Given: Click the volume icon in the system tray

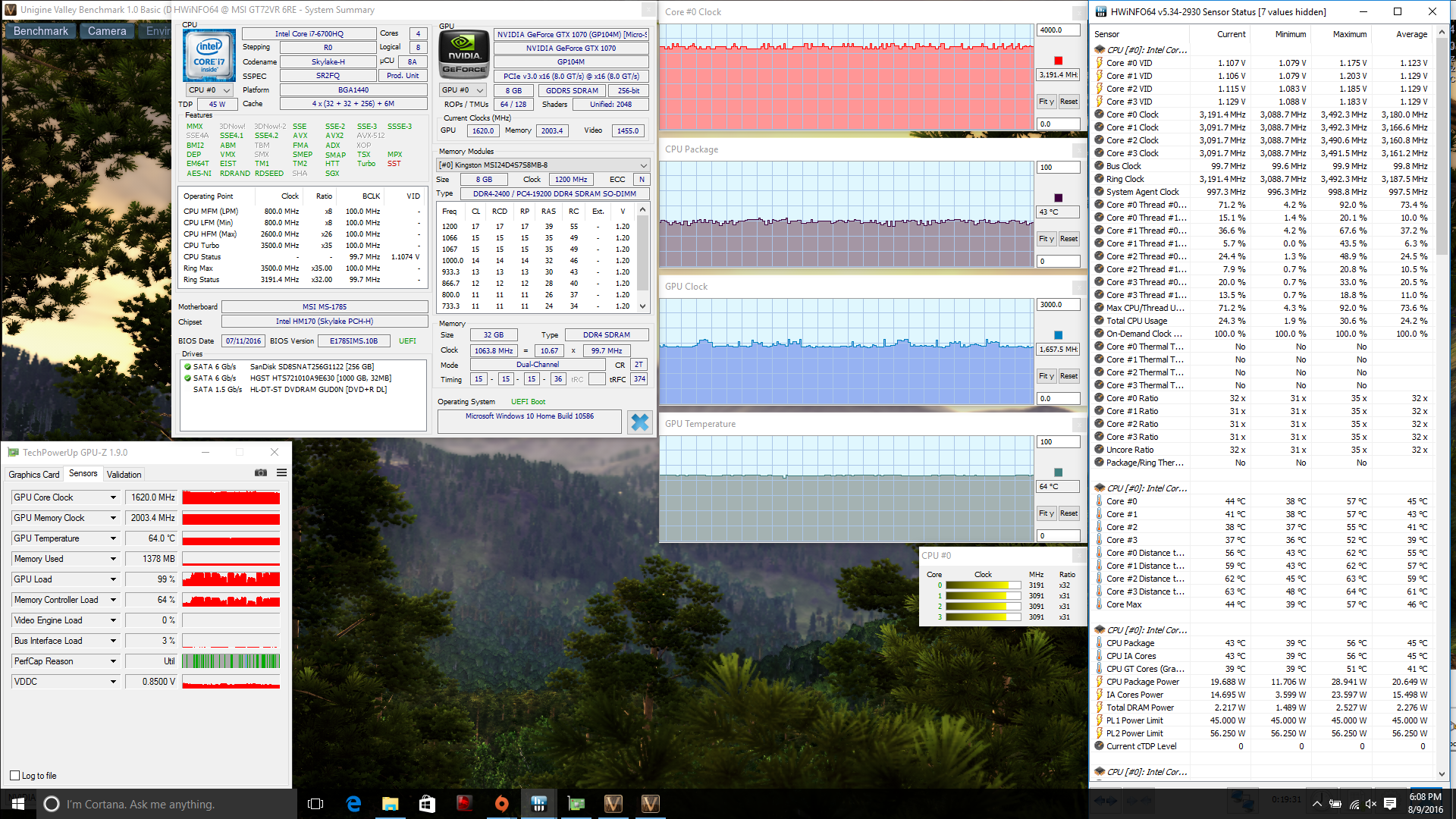Looking at the screenshot, I should tap(1371, 804).
